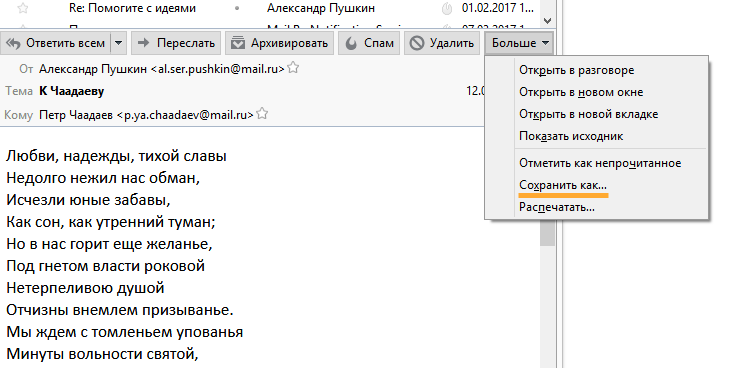Star the sender Александр Пушкин contact

(x=293, y=68)
